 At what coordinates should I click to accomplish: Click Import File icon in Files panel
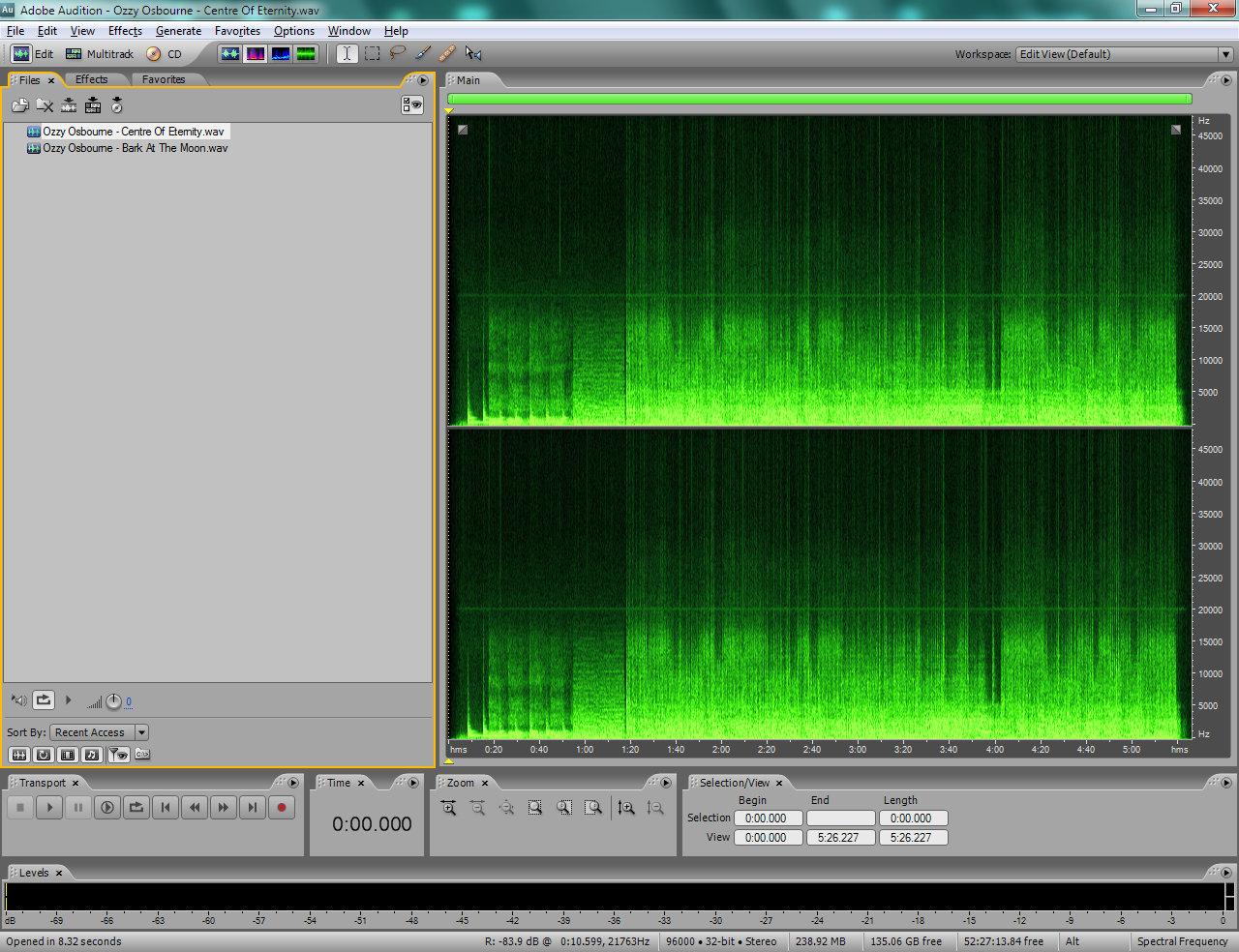click(20, 105)
